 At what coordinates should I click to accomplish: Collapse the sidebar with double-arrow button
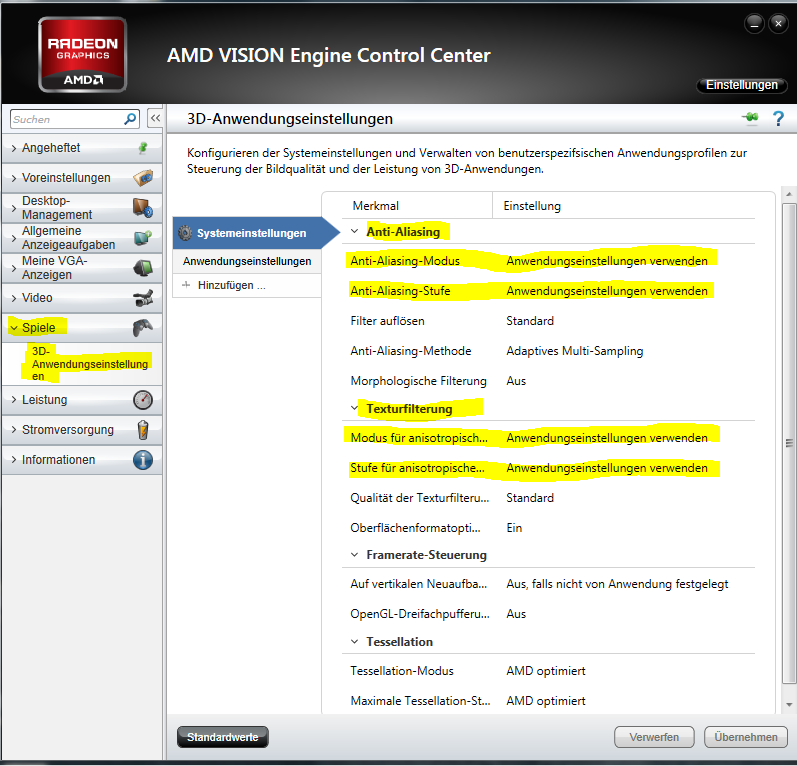click(155, 118)
